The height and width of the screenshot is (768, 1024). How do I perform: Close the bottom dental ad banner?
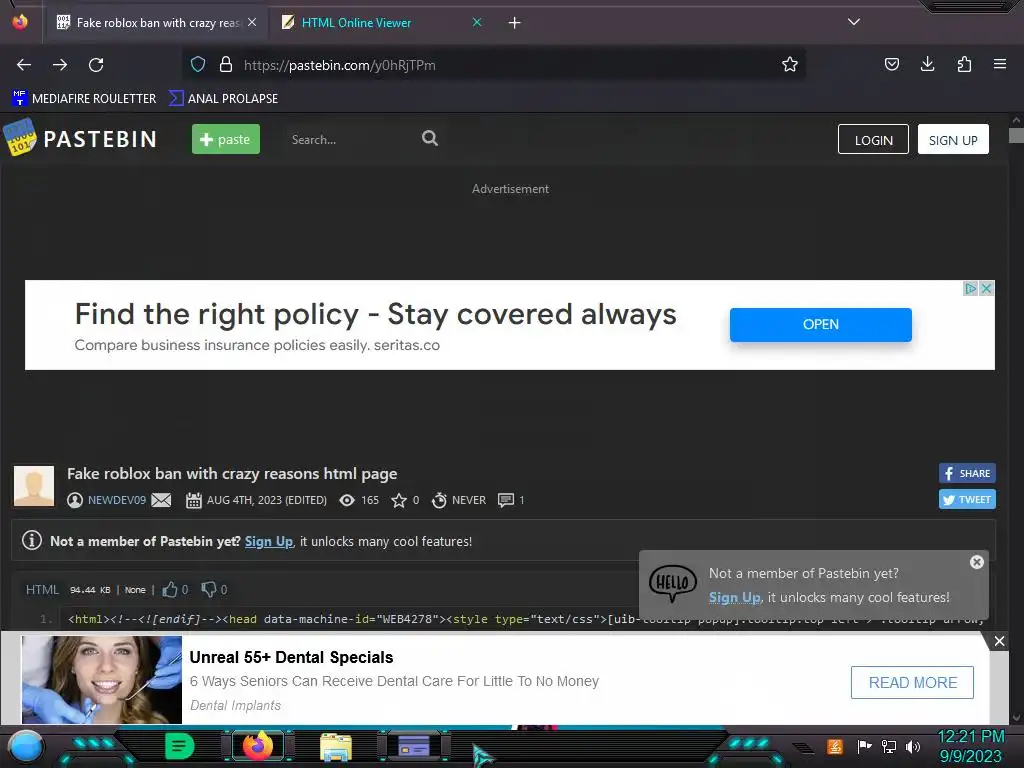(x=999, y=641)
